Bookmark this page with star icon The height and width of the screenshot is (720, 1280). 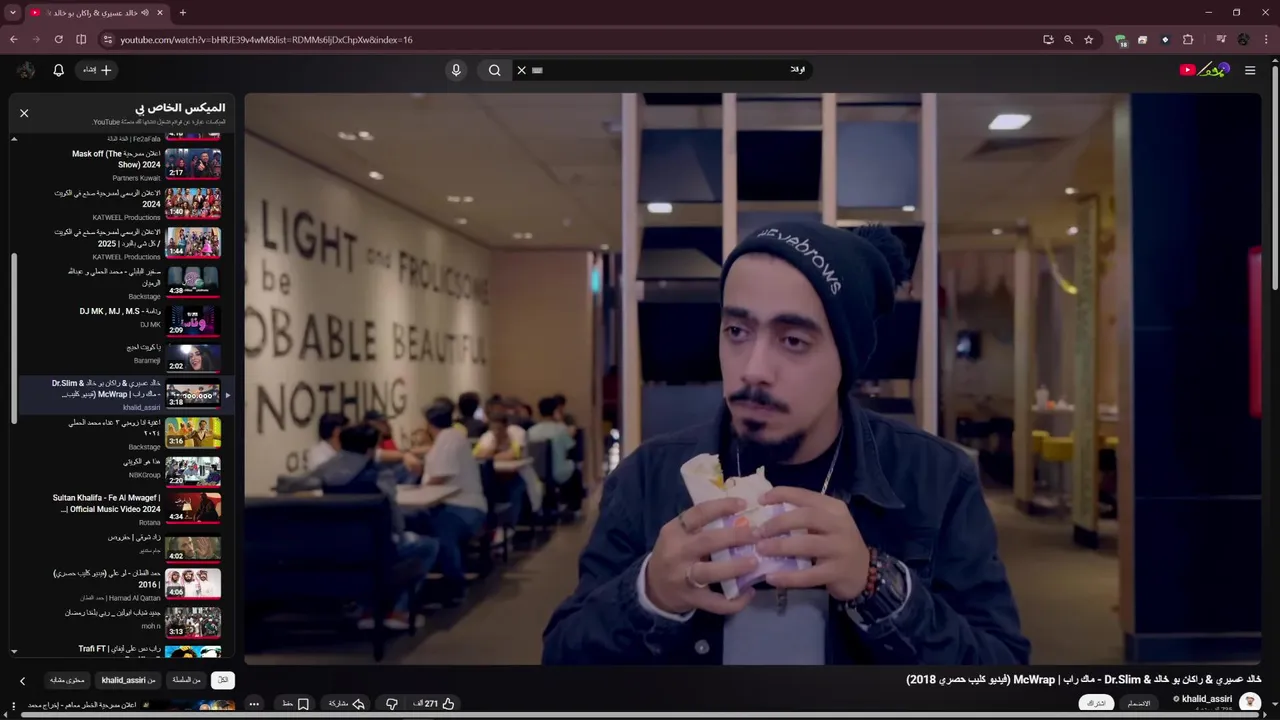(1089, 40)
